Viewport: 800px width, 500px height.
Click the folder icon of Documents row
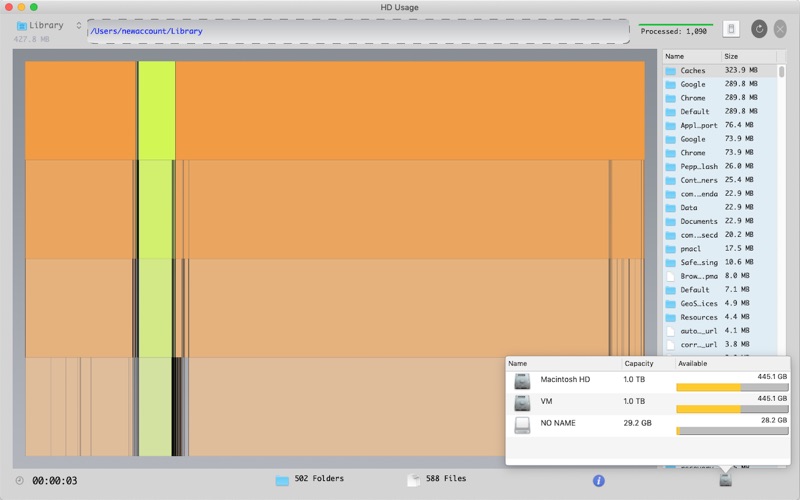670,222
